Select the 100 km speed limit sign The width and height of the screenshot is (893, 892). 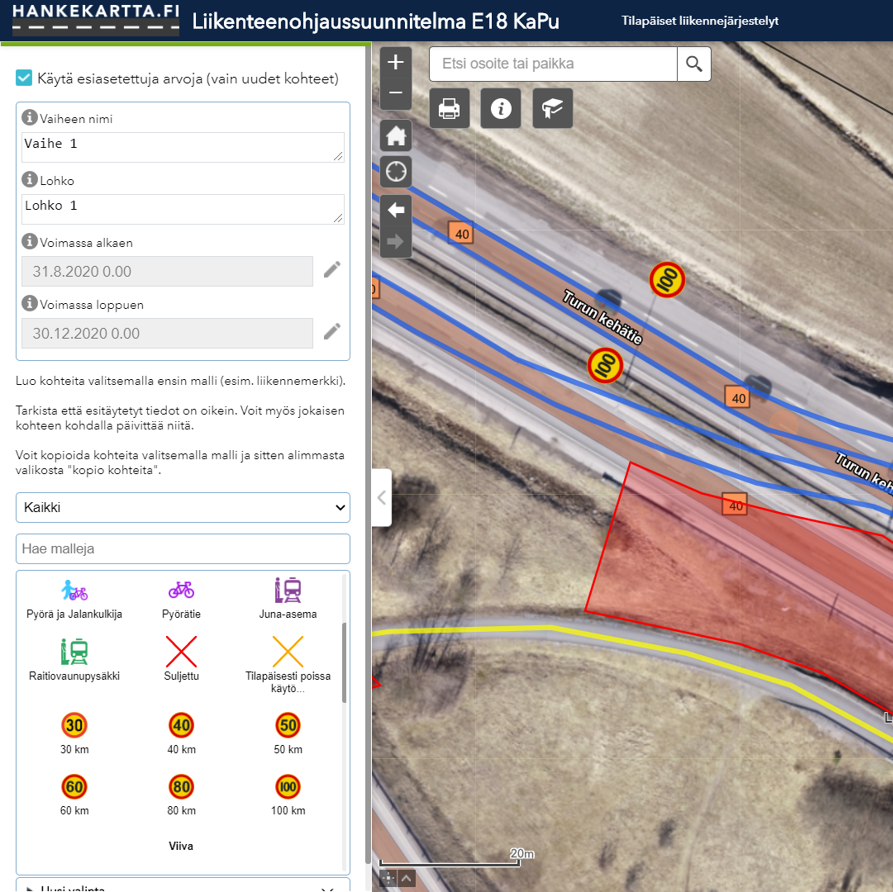[288, 794]
